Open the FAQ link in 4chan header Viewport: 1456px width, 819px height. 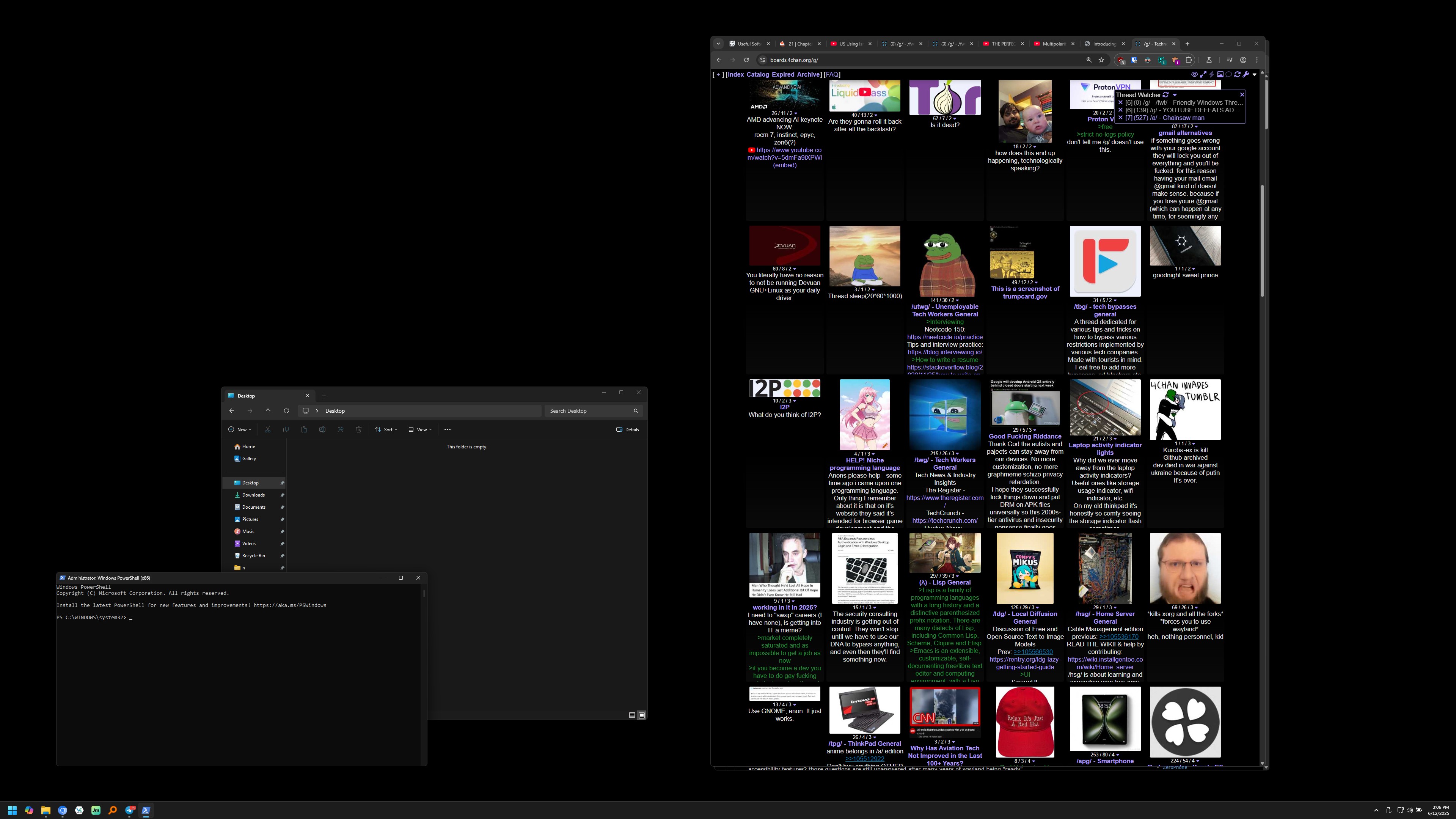[x=832, y=75]
